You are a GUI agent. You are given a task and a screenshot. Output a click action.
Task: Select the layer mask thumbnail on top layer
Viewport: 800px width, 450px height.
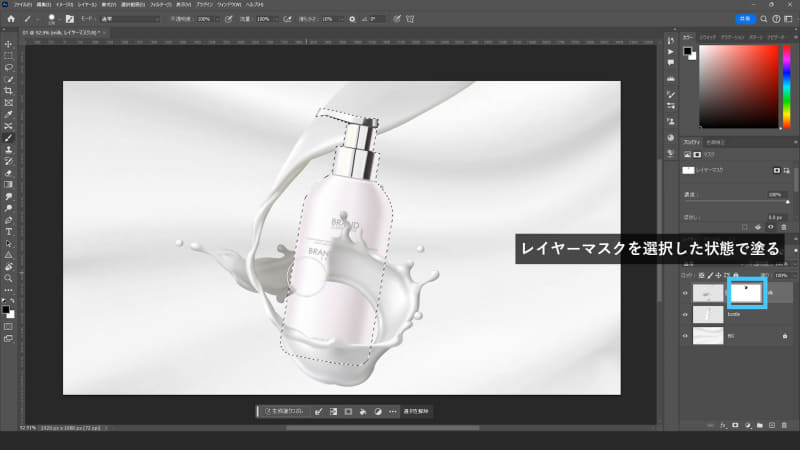tap(746, 293)
